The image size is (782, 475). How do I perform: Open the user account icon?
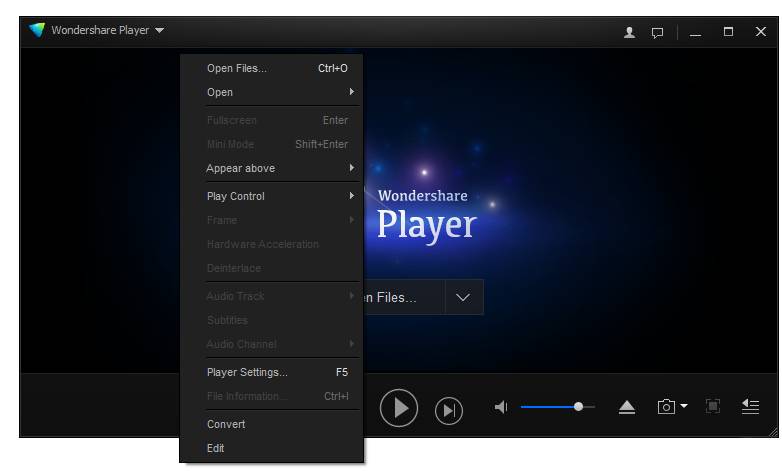tap(629, 32)
